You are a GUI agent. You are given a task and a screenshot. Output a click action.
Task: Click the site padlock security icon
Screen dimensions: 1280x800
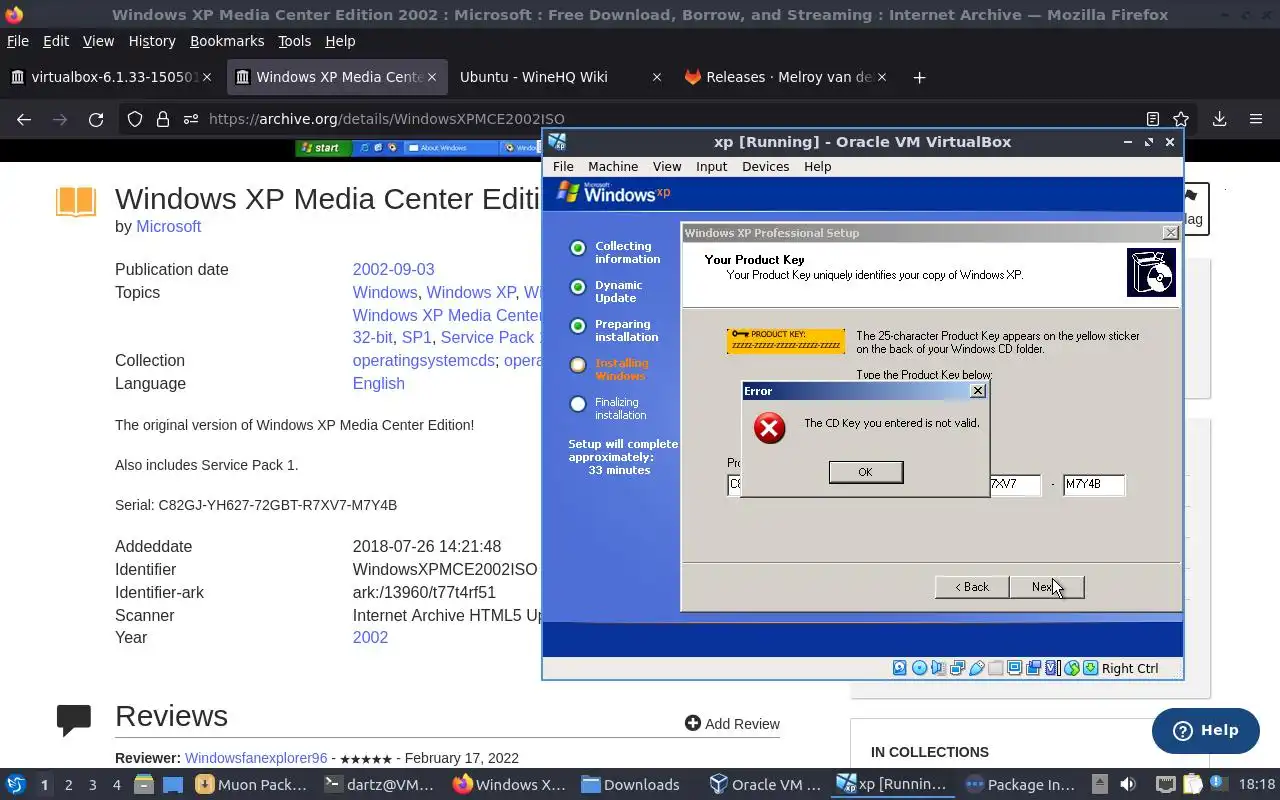[x=163, y=119]
